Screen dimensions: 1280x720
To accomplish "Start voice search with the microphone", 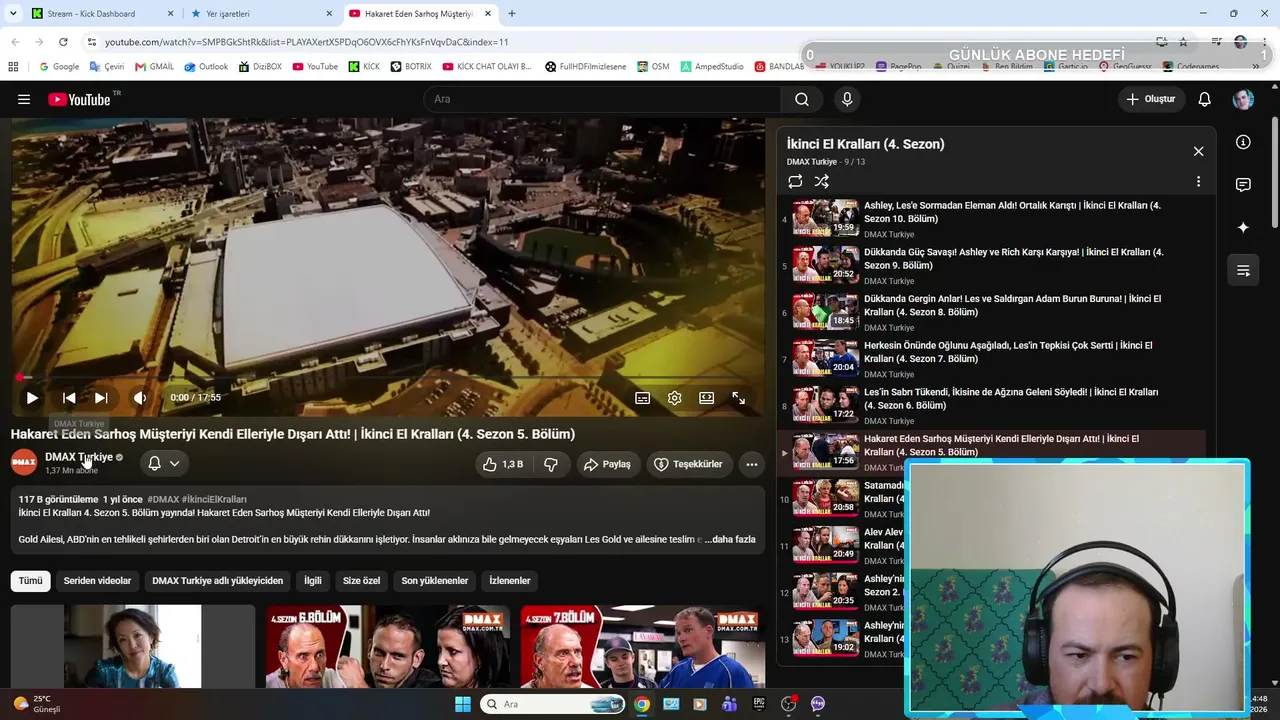I will pyautogui.click(x=847, y=99).
